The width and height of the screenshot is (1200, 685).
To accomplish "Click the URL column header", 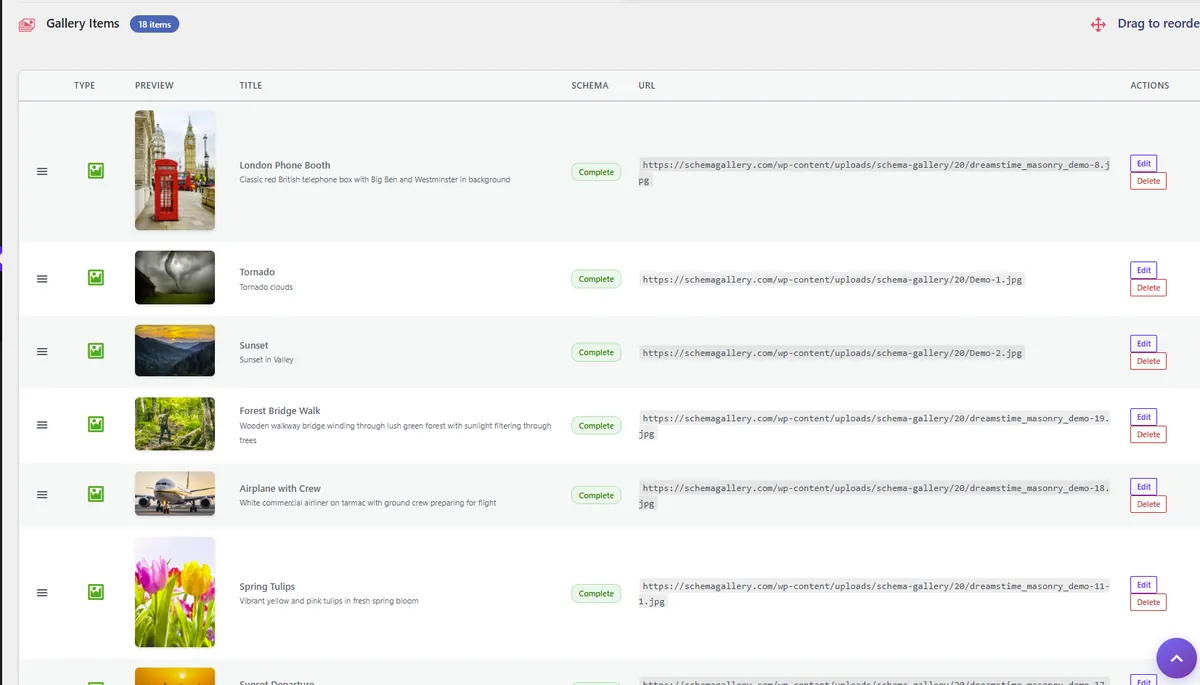I will [x=647, y=86].
